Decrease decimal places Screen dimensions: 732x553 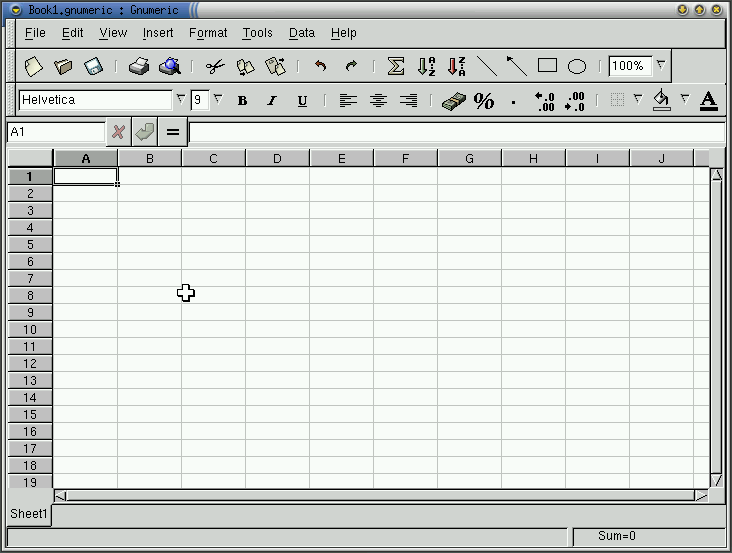pos(574,101)
